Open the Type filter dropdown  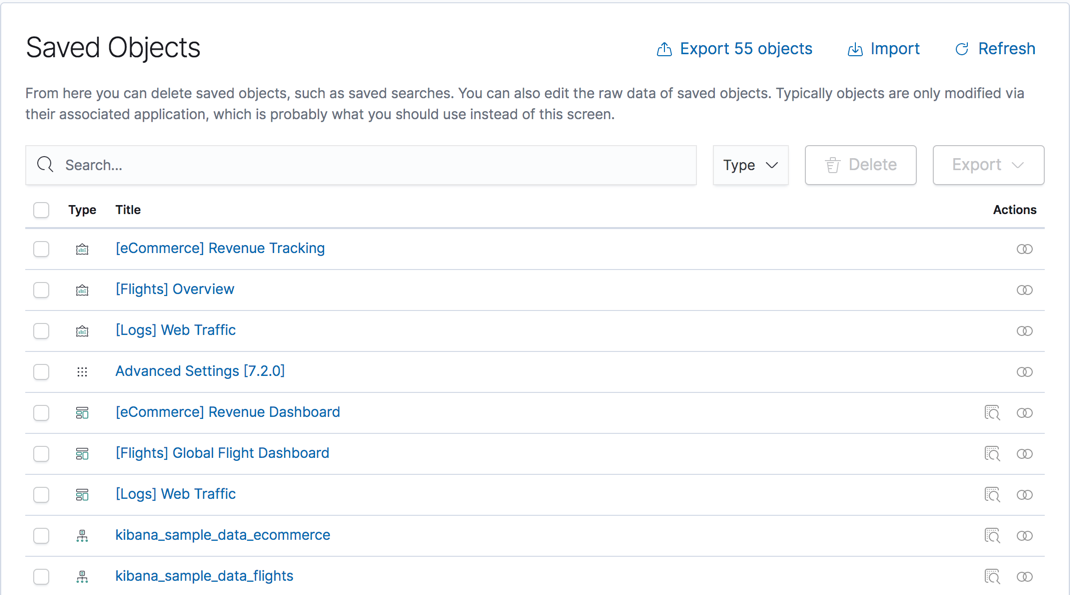pos(750,165)
